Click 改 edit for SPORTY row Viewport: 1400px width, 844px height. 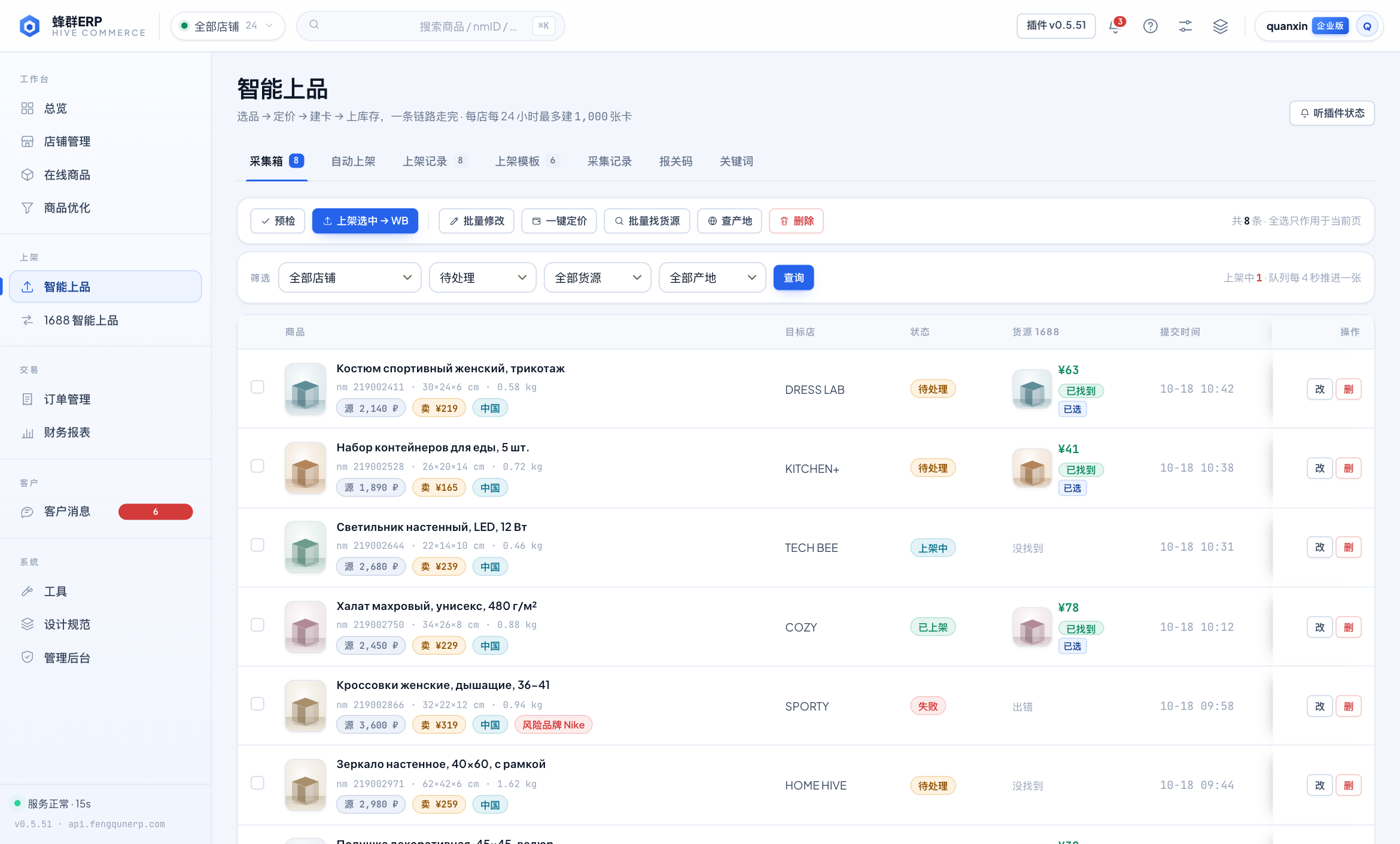1320,706
